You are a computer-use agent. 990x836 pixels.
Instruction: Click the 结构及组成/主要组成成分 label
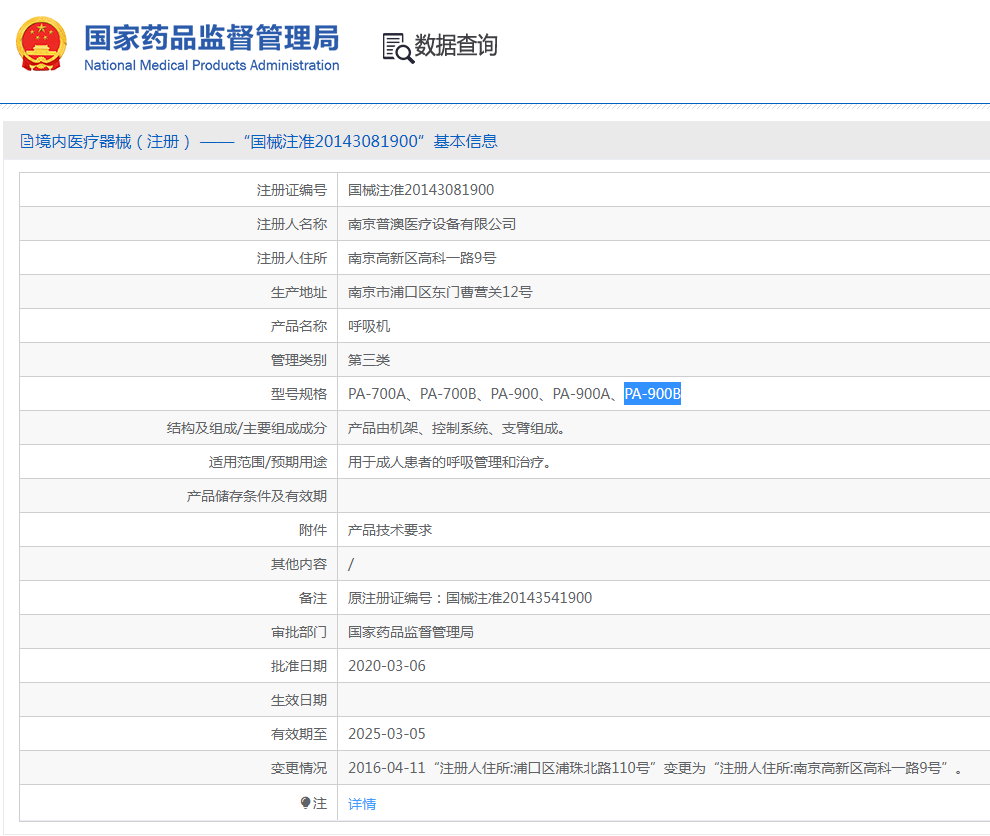[x=247, y=428]
